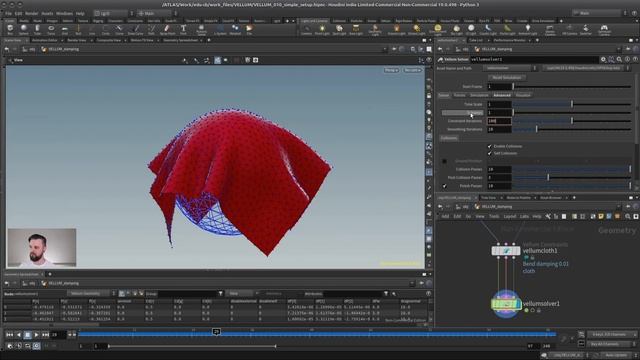The height and width of the screenshot is (360, 640).
Task: Select the Sphere shelf tool
Action: pyautogui.click(x=24, y=29)
